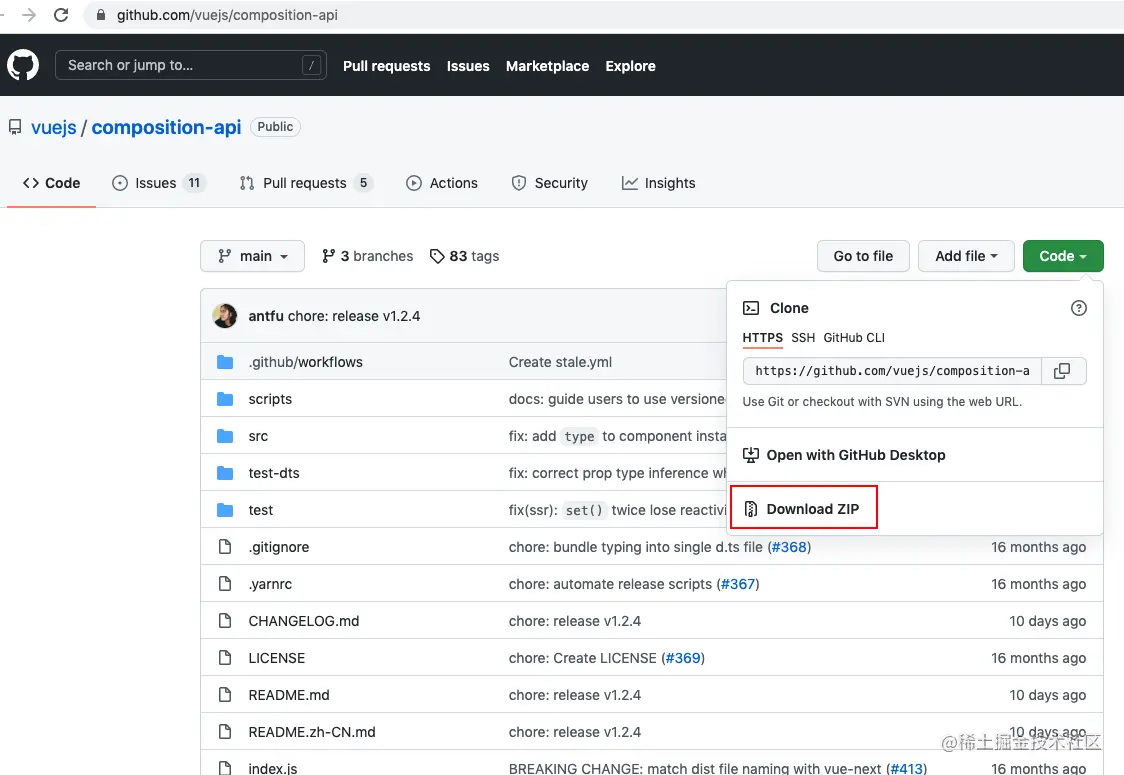Image resolution: width=1124 pixels, height=775 pixels.
Task: Click the browser forward arrow
Action: click(x=29, y=15)
